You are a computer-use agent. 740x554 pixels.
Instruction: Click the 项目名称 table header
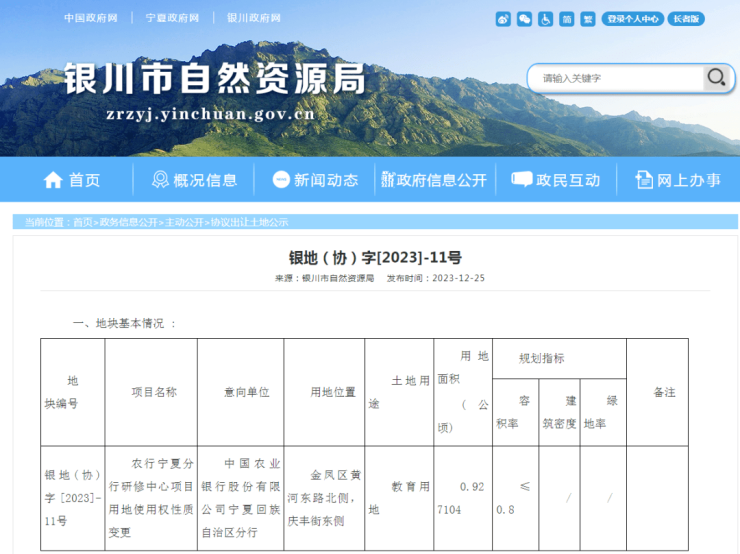(x=154, y=392)
